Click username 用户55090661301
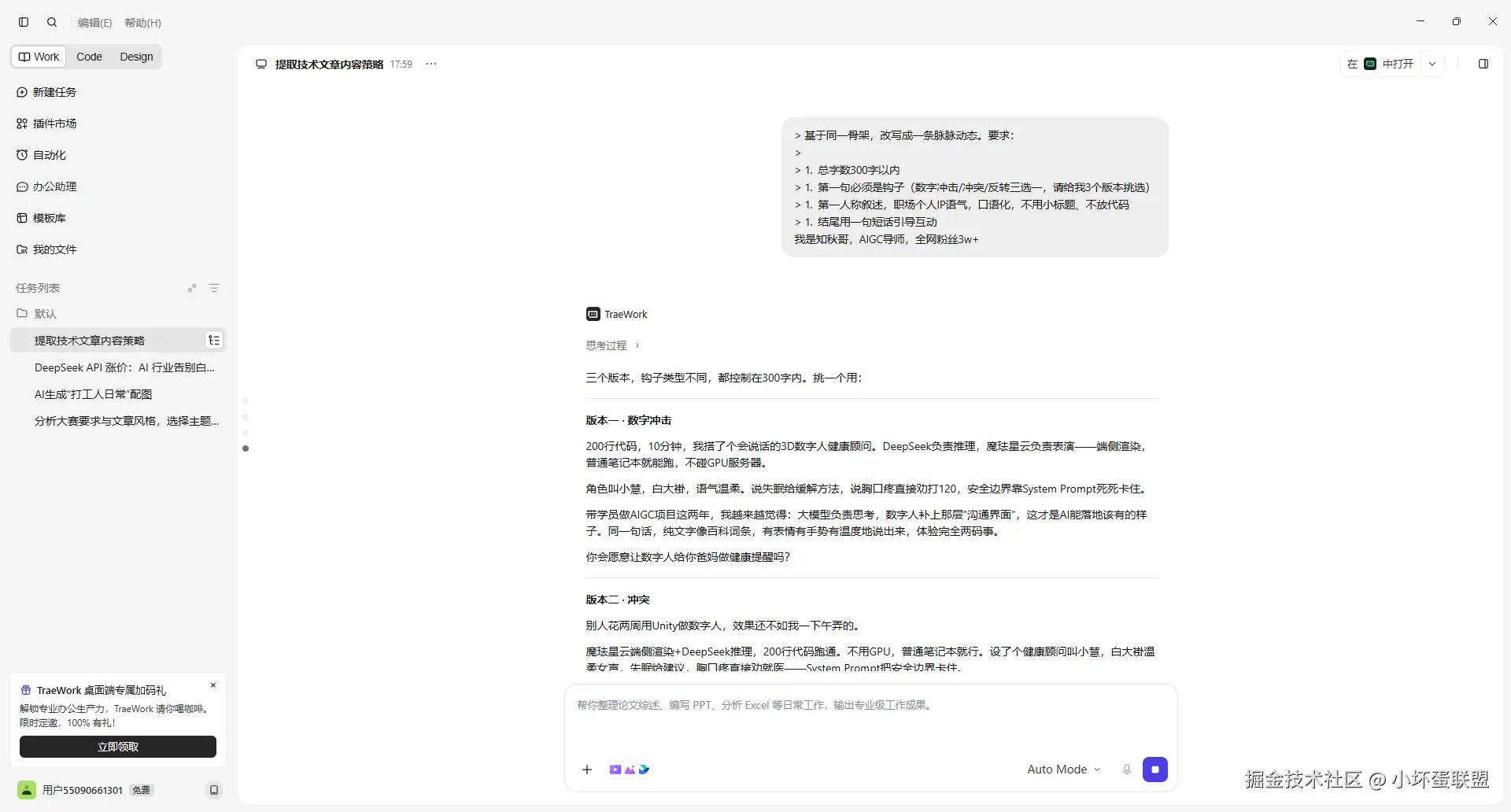This screenshot has height=812, width=1511. pos(83,790)
